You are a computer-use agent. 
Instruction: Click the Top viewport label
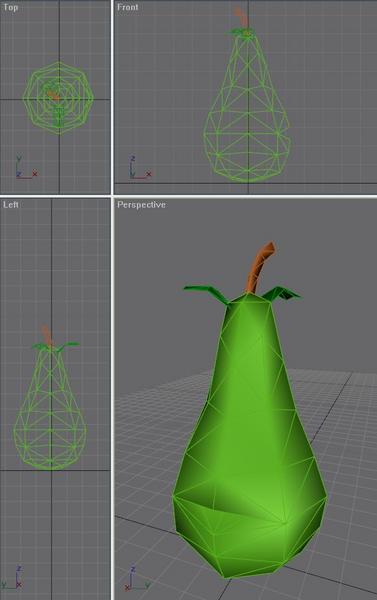(x=10, y=7)
